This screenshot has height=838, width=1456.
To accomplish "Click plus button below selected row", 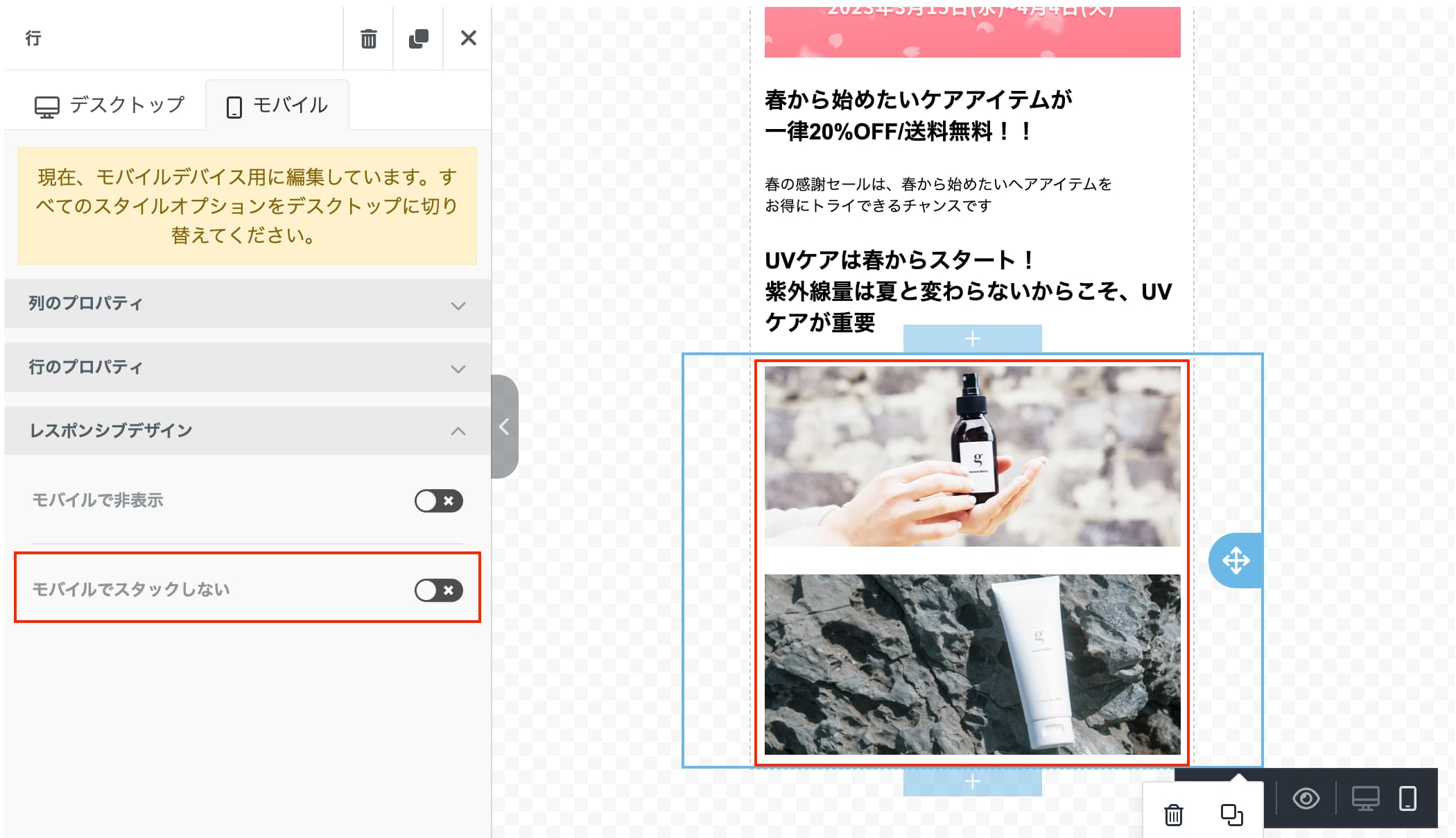I will coord(972,782).
